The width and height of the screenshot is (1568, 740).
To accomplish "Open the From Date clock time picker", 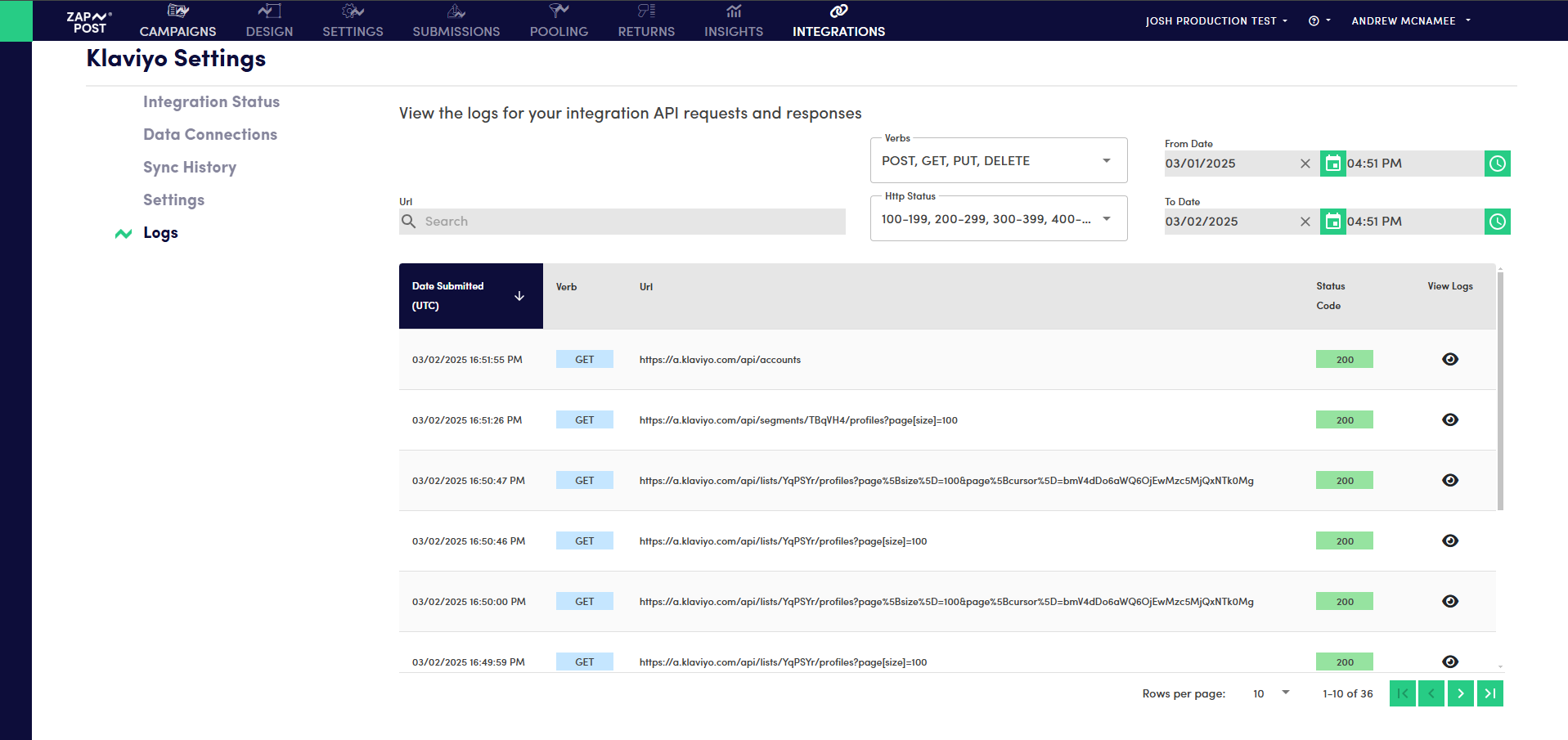I will coord(1497,164).
